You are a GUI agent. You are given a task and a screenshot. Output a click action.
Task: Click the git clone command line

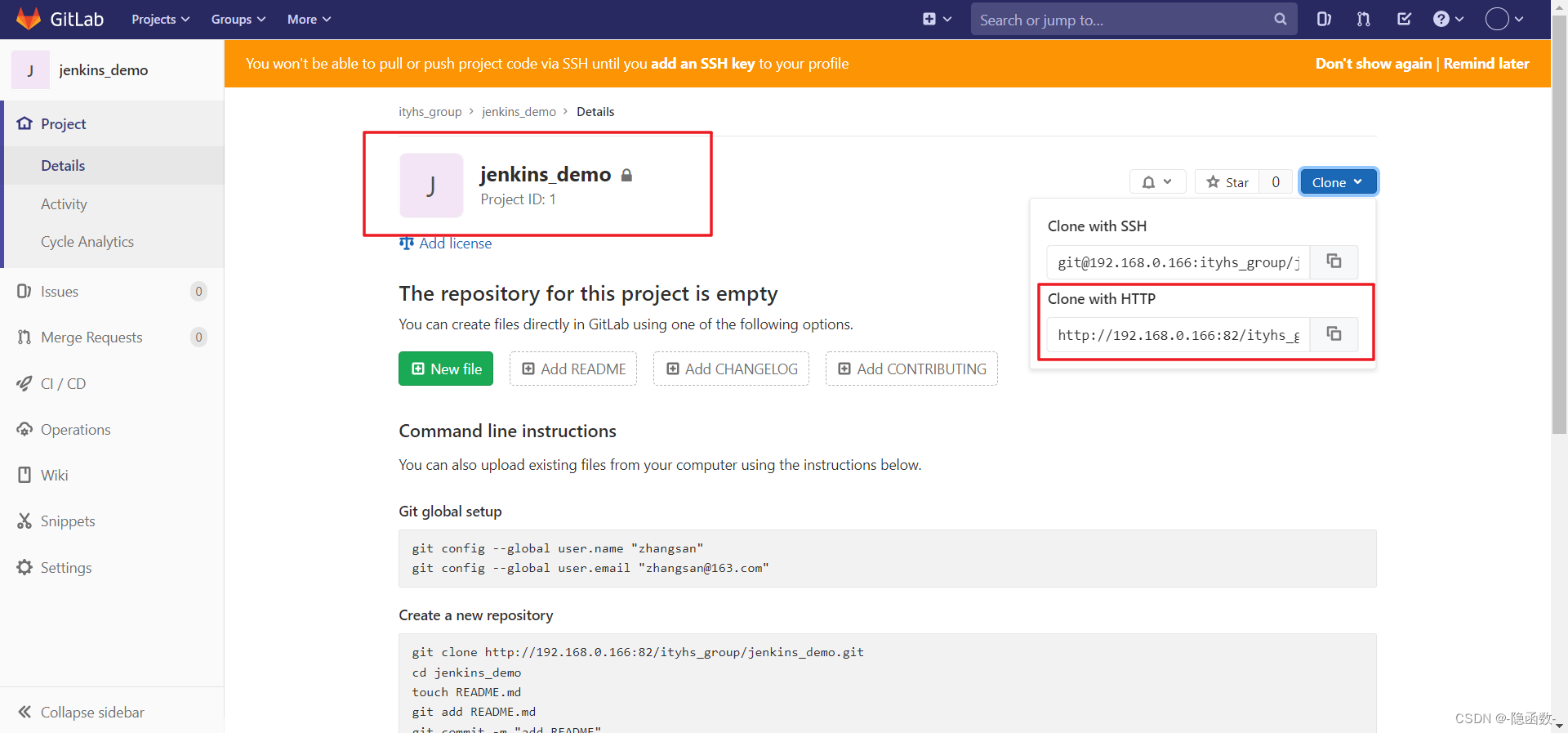(x=638, y=652)
